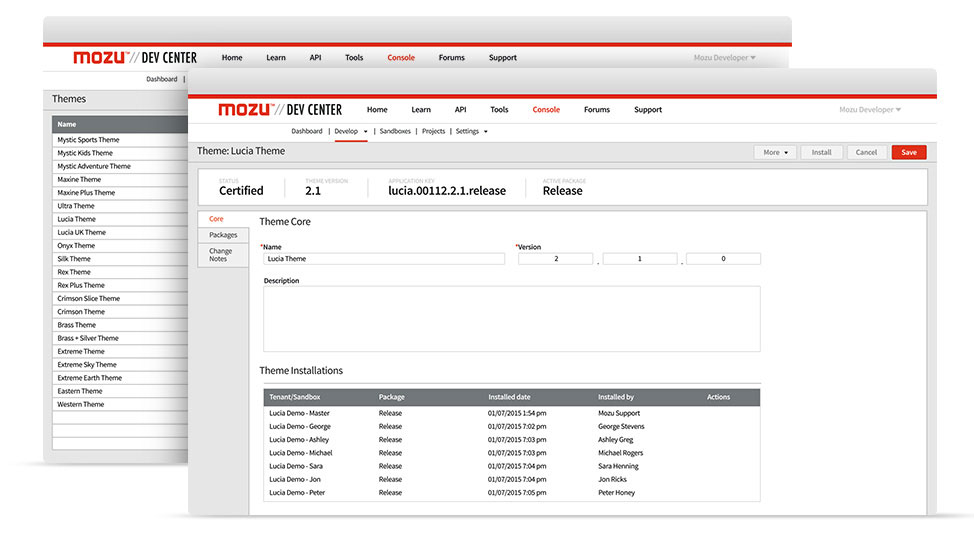The width and height of the screenshot is (974, 560).
Task: Go to Home in front window navigation
Action: 377,109
